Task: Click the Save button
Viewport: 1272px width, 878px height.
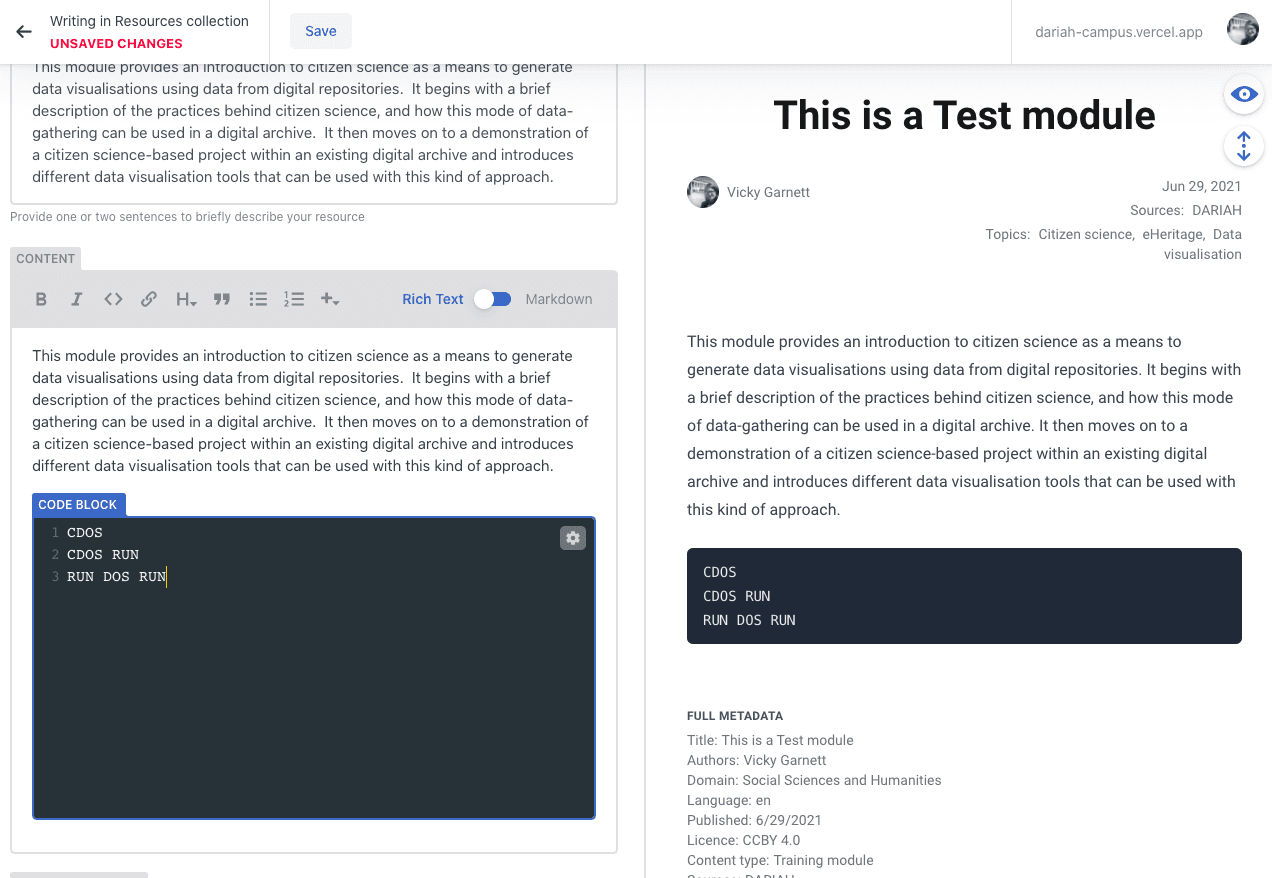Action: pyautogui.click(x=320, y=31)
